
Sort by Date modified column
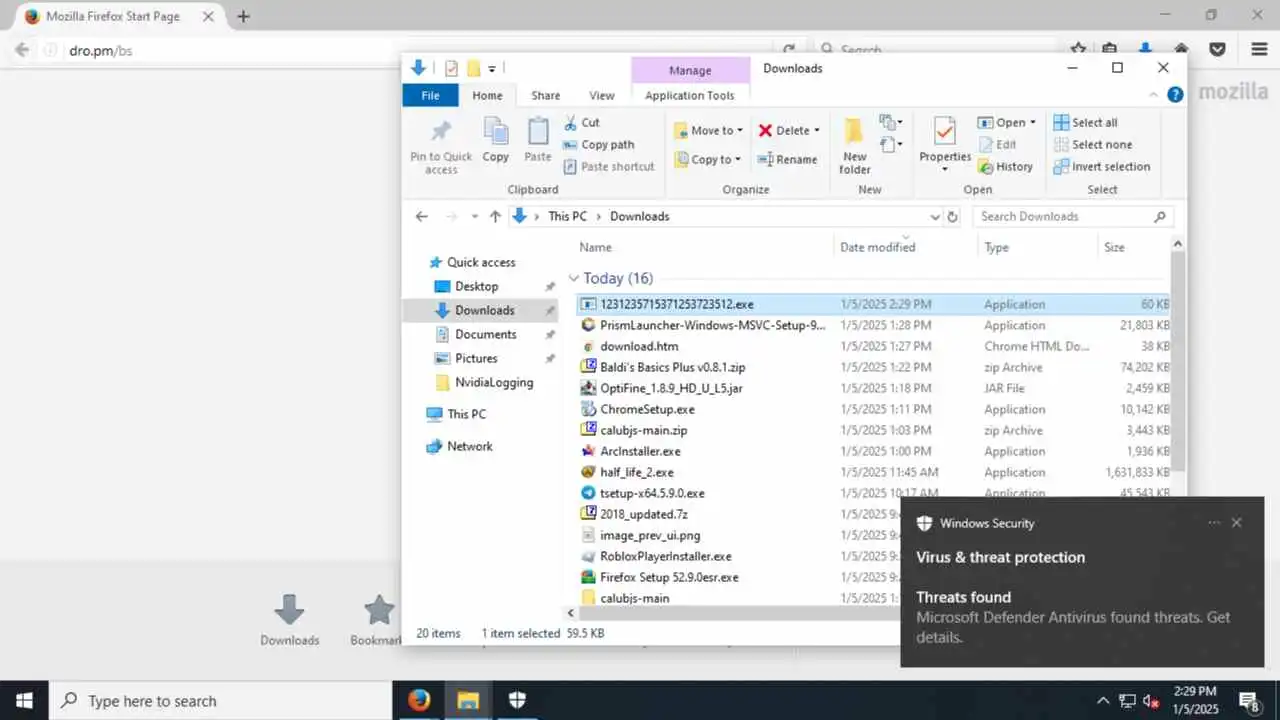tap(877, 247)
